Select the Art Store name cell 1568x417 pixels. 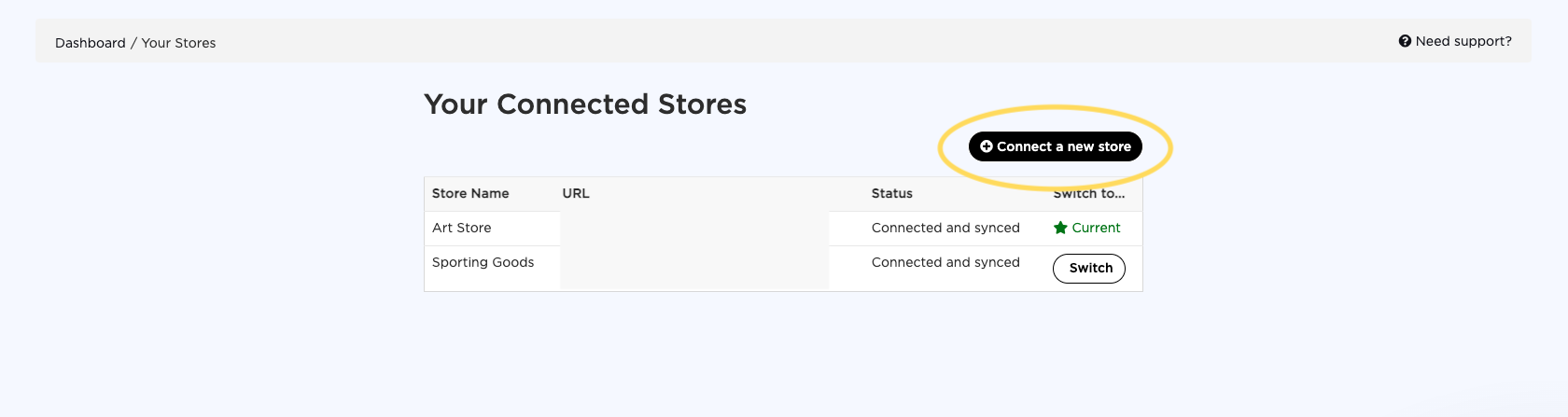pyautogui.click(x=462, y=228)
